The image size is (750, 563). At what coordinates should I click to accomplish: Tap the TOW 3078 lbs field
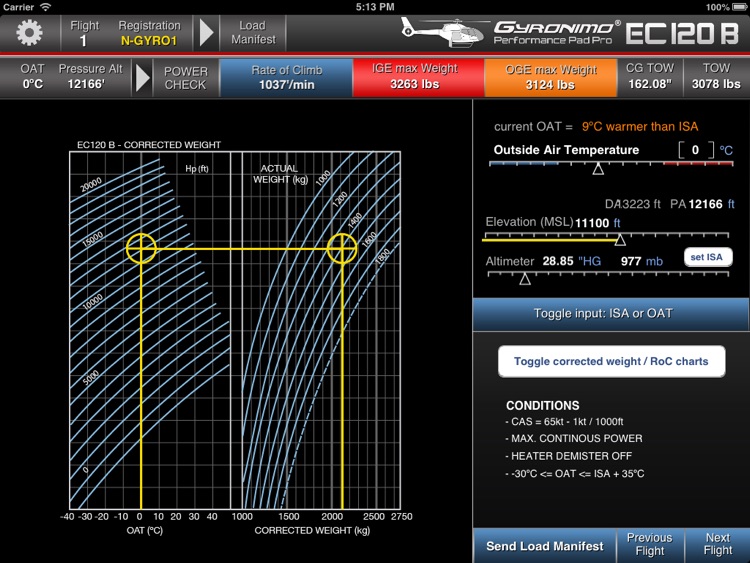716,77
